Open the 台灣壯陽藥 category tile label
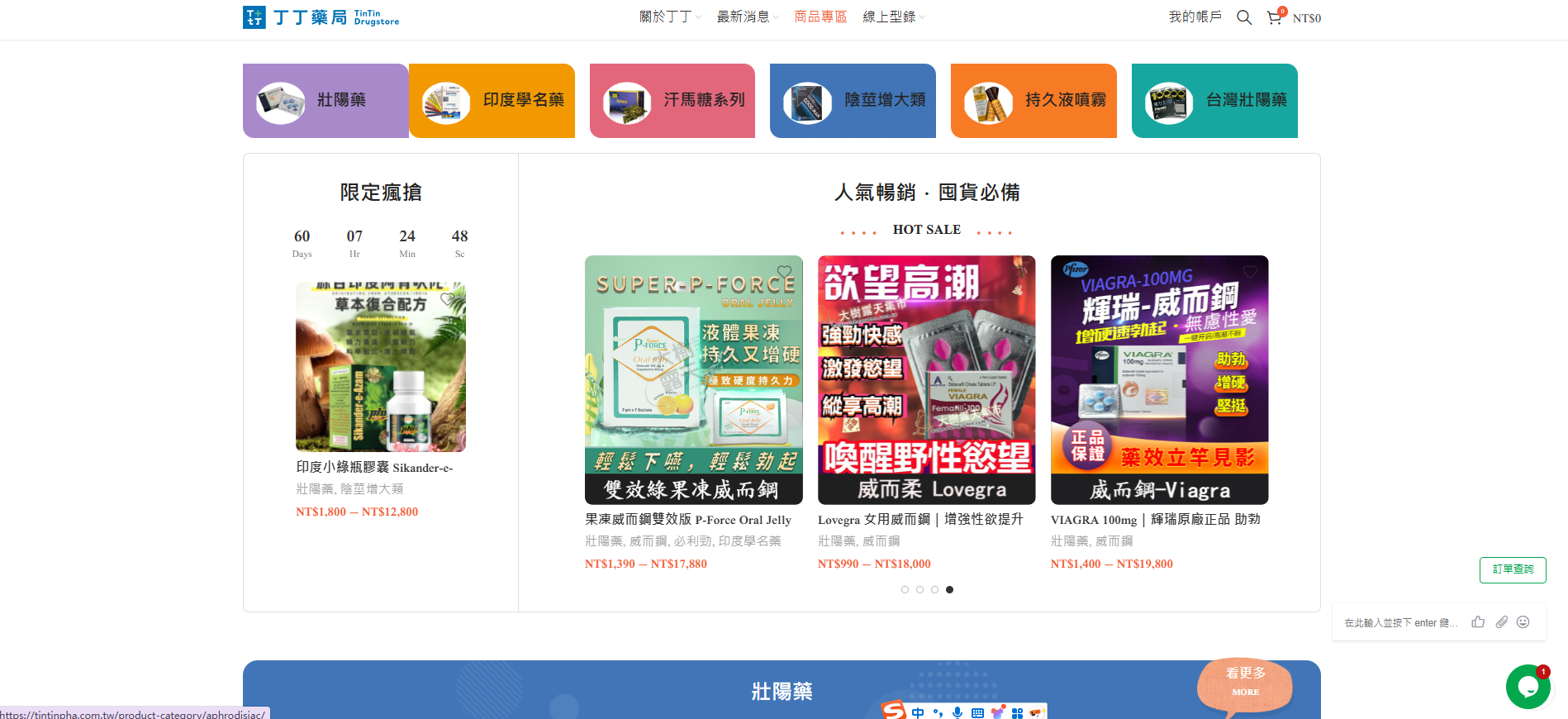 (x=1247, y=100)
